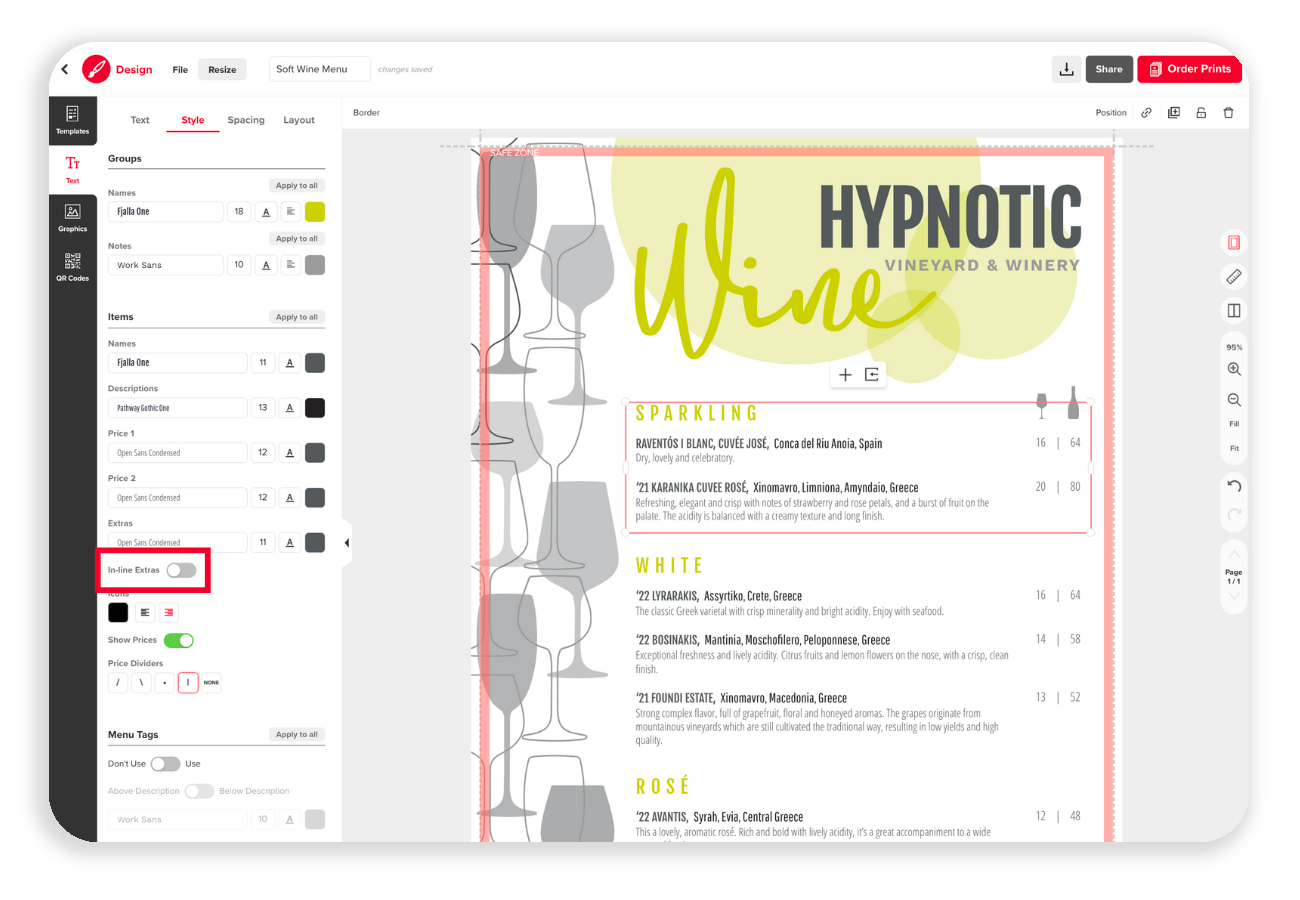Click the Share button
The height and width of the screenshot is (900, 1300).
pos(1109,69)
